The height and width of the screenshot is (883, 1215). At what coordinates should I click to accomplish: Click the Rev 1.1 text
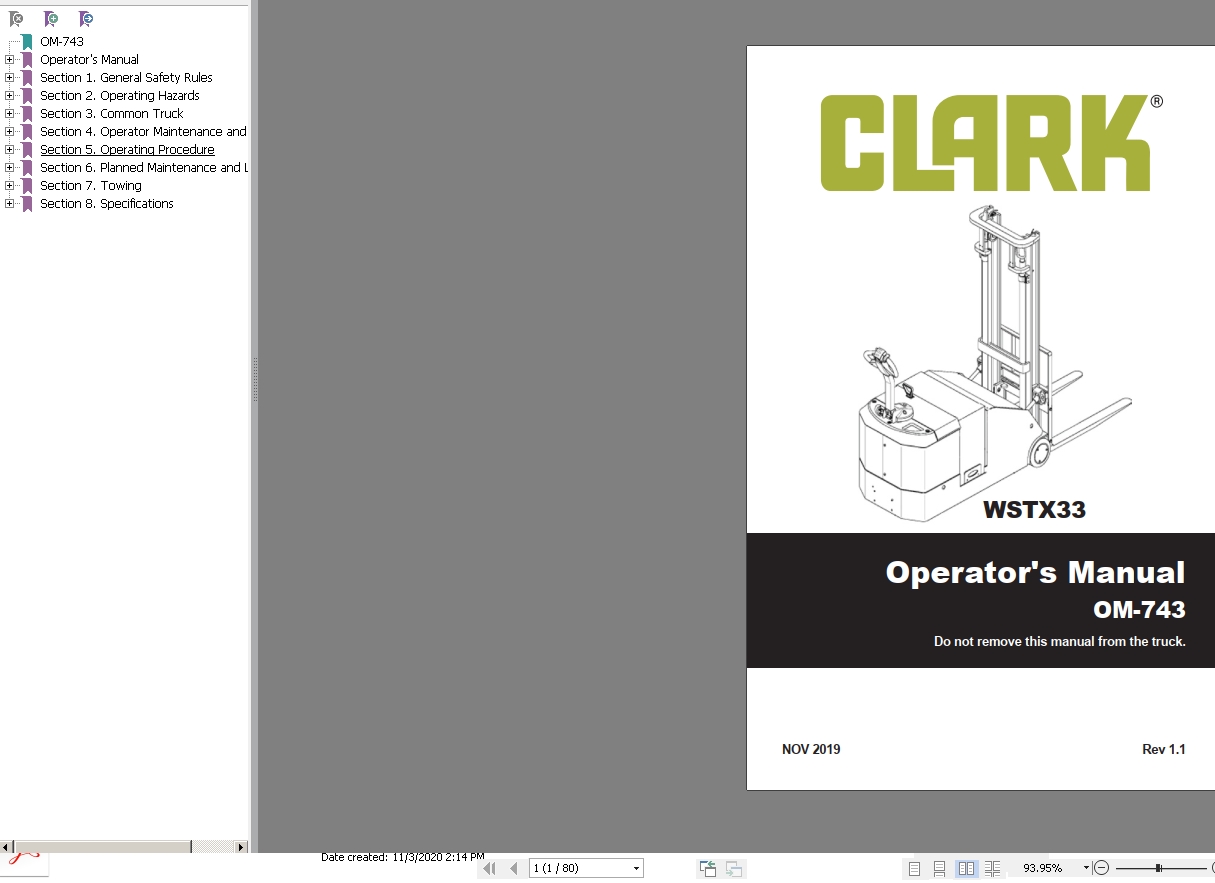tap(1164, 750)
